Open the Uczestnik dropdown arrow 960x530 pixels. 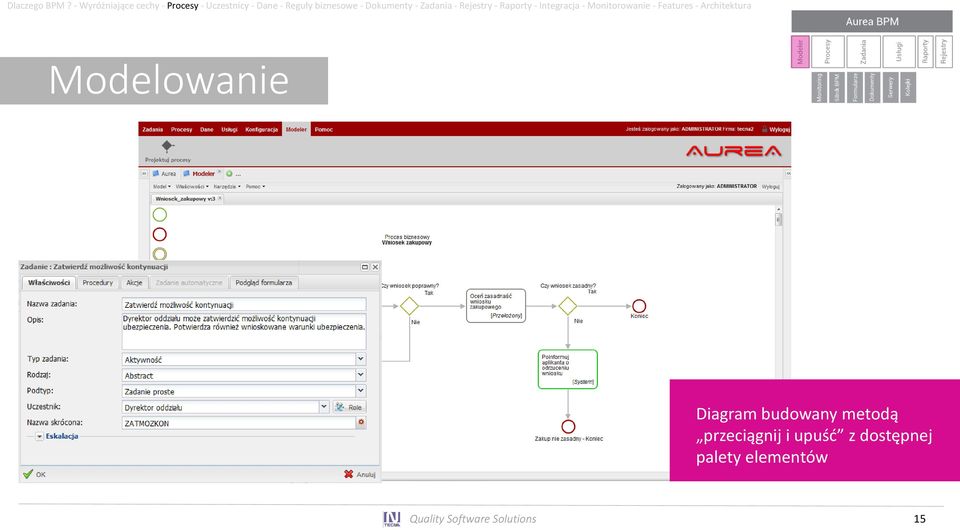(x=324, y=407)
